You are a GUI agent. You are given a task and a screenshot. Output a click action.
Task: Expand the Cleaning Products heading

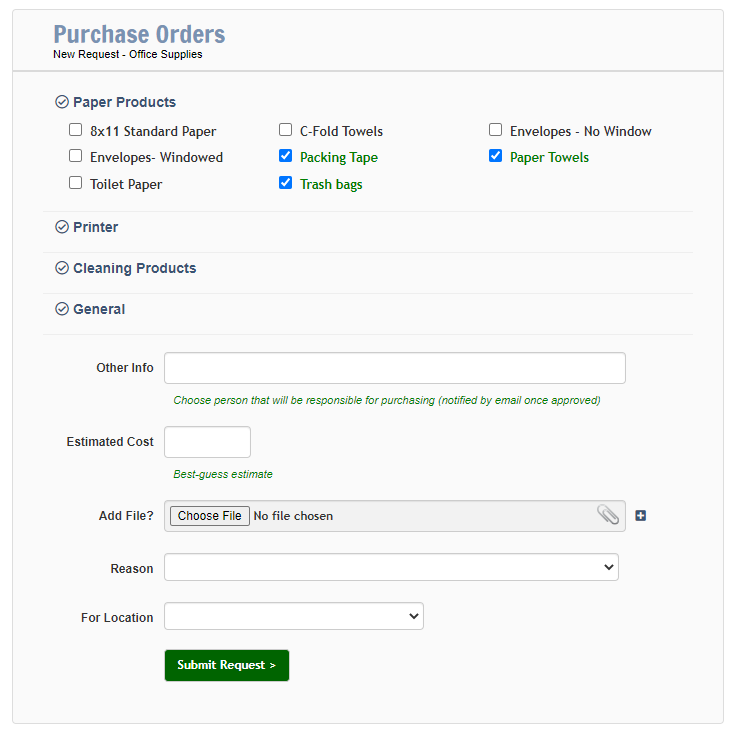click(135, 268)
